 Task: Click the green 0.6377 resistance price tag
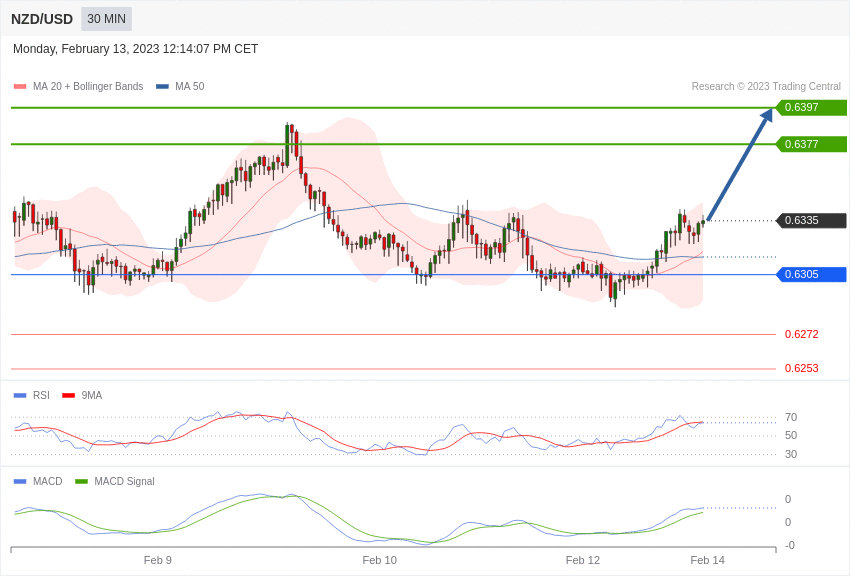(x=812, y=144)
